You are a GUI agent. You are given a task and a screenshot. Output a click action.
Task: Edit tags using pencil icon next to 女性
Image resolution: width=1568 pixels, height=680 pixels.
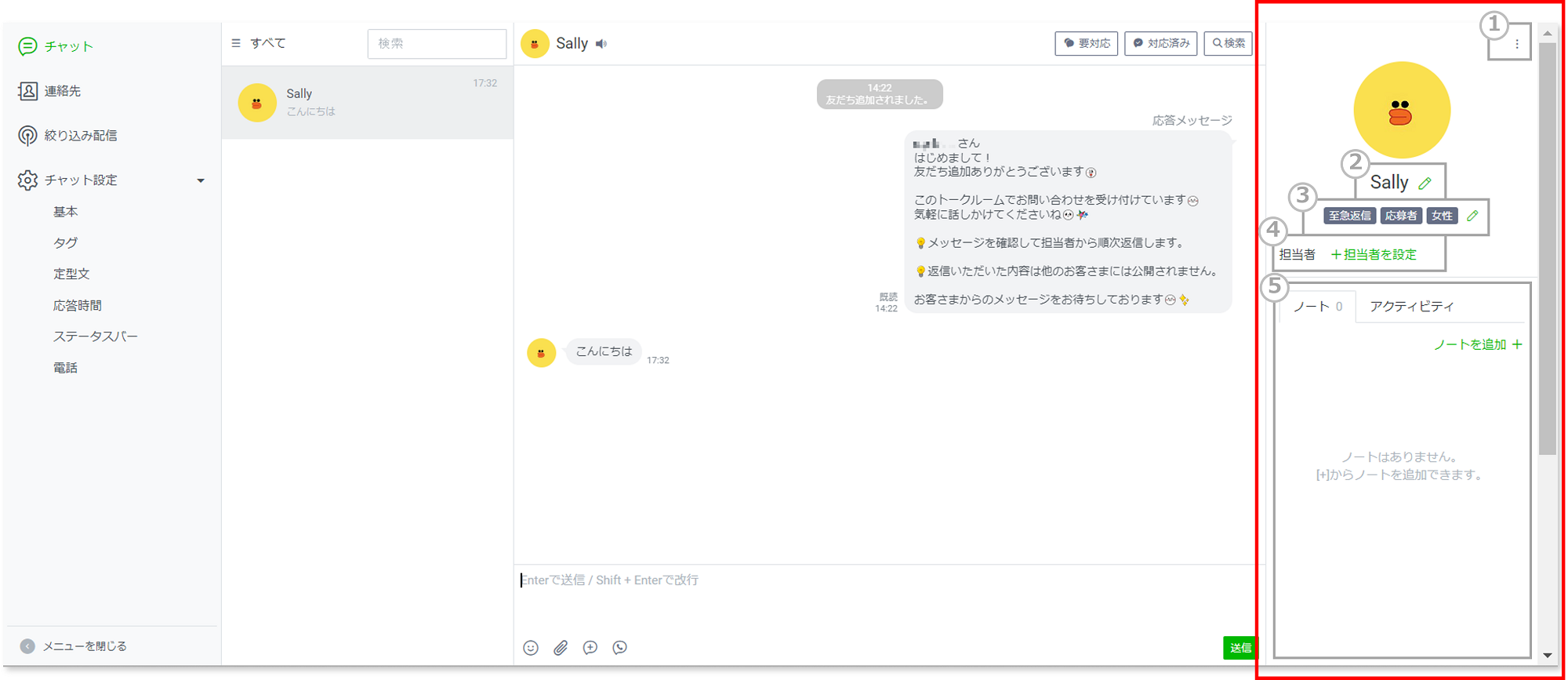[1472, 216]
